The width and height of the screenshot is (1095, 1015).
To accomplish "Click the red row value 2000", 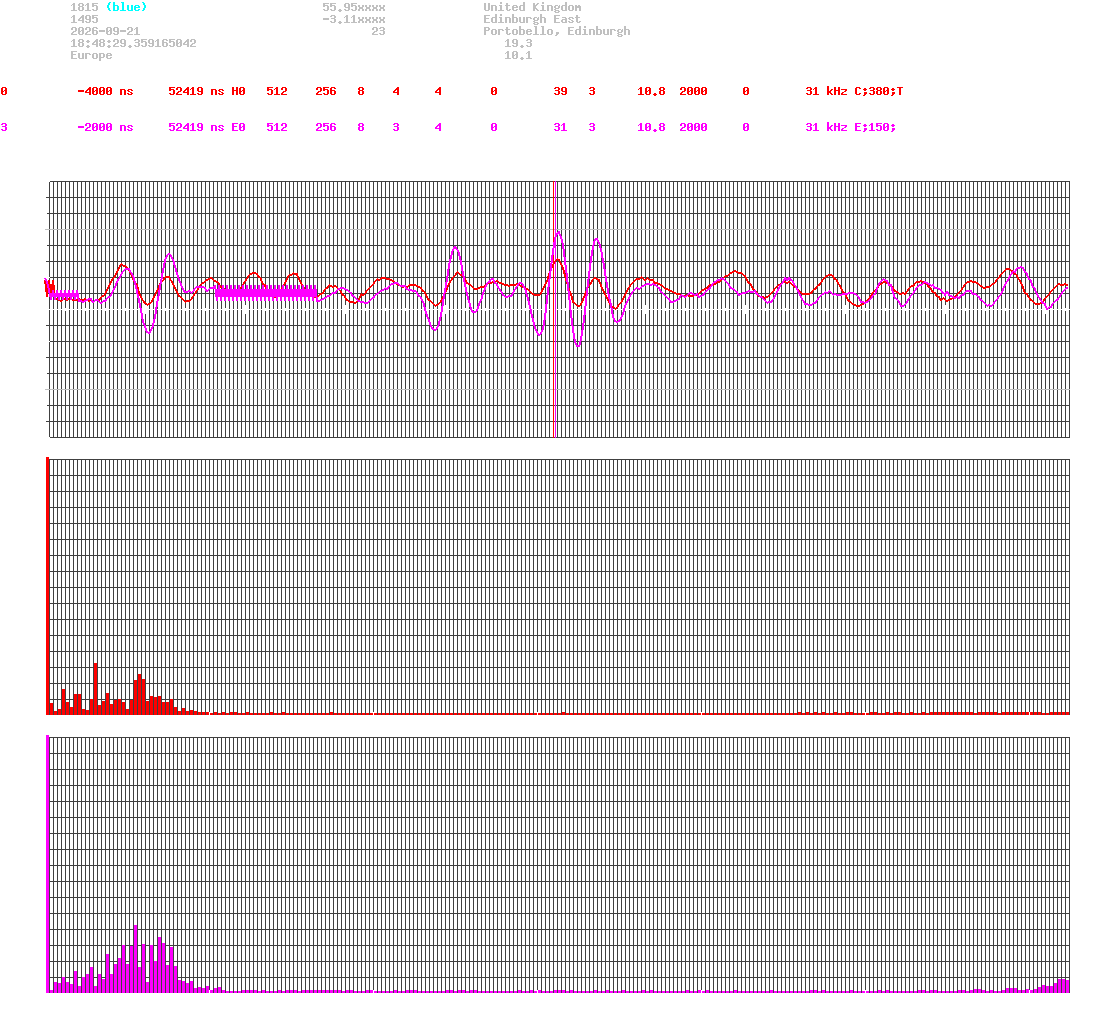I will pos(693,92).
